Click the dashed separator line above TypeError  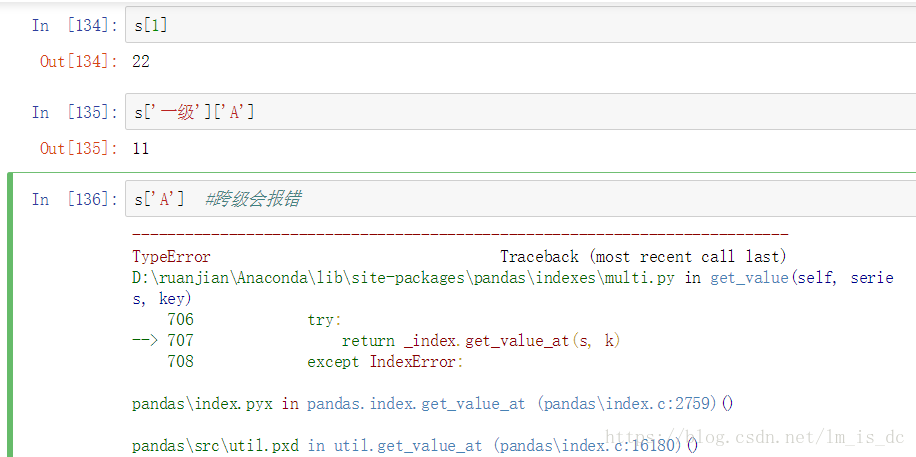[460, 235]
